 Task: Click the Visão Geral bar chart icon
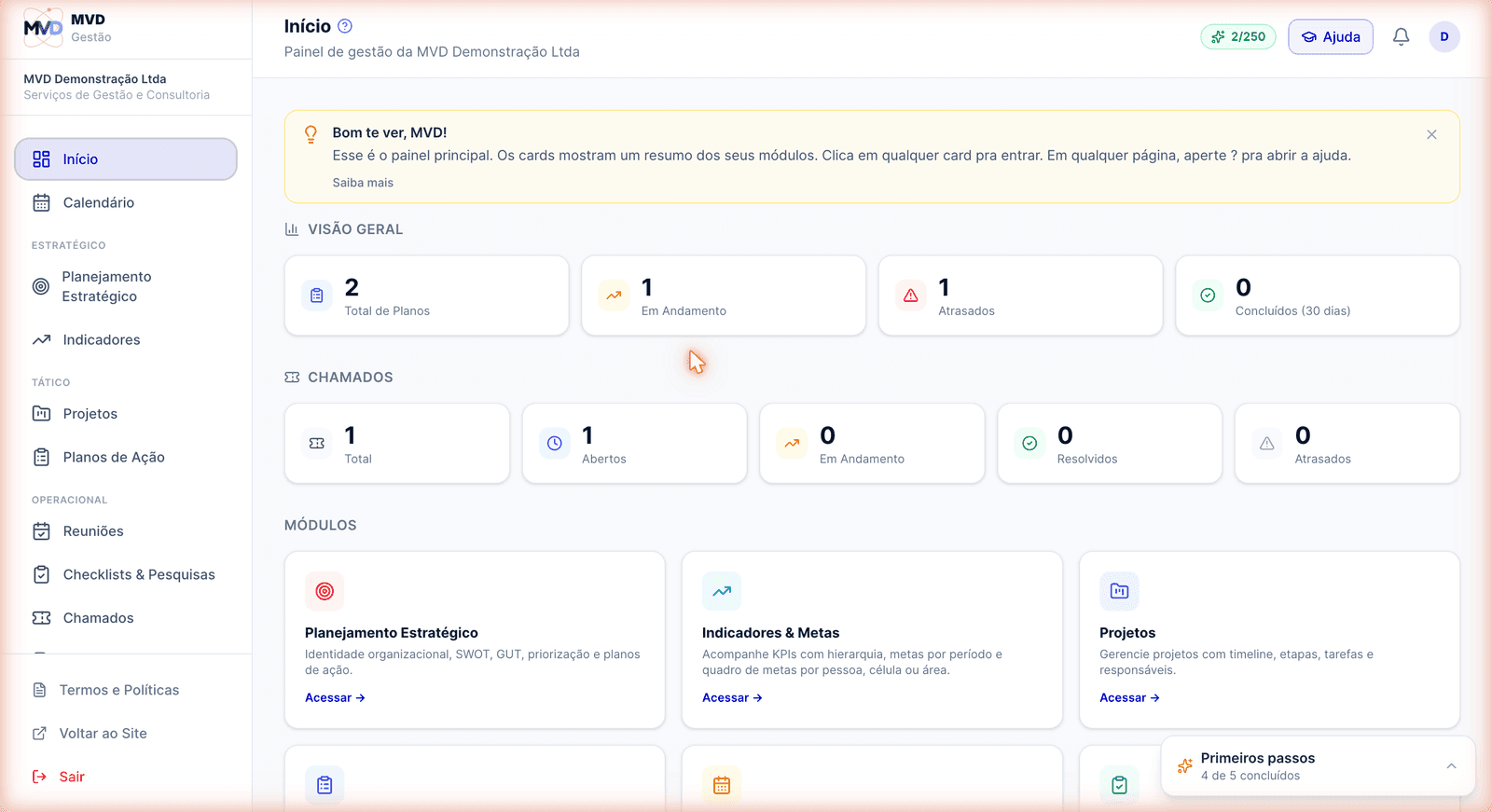click(292, 229)
